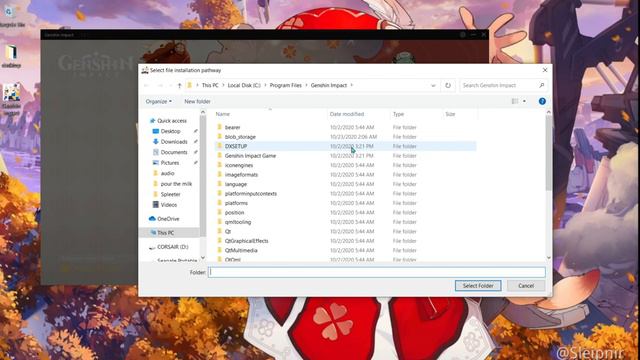This screenshot has height=360, width=640.
Task: Change the view layout icon
Action: pyautogui.click(x=515, y=101)
